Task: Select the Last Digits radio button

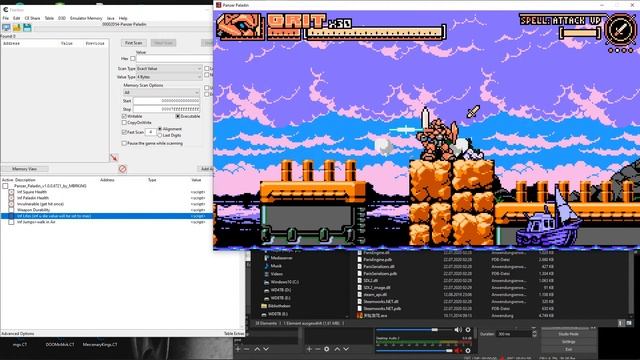Action: point(160,135)
